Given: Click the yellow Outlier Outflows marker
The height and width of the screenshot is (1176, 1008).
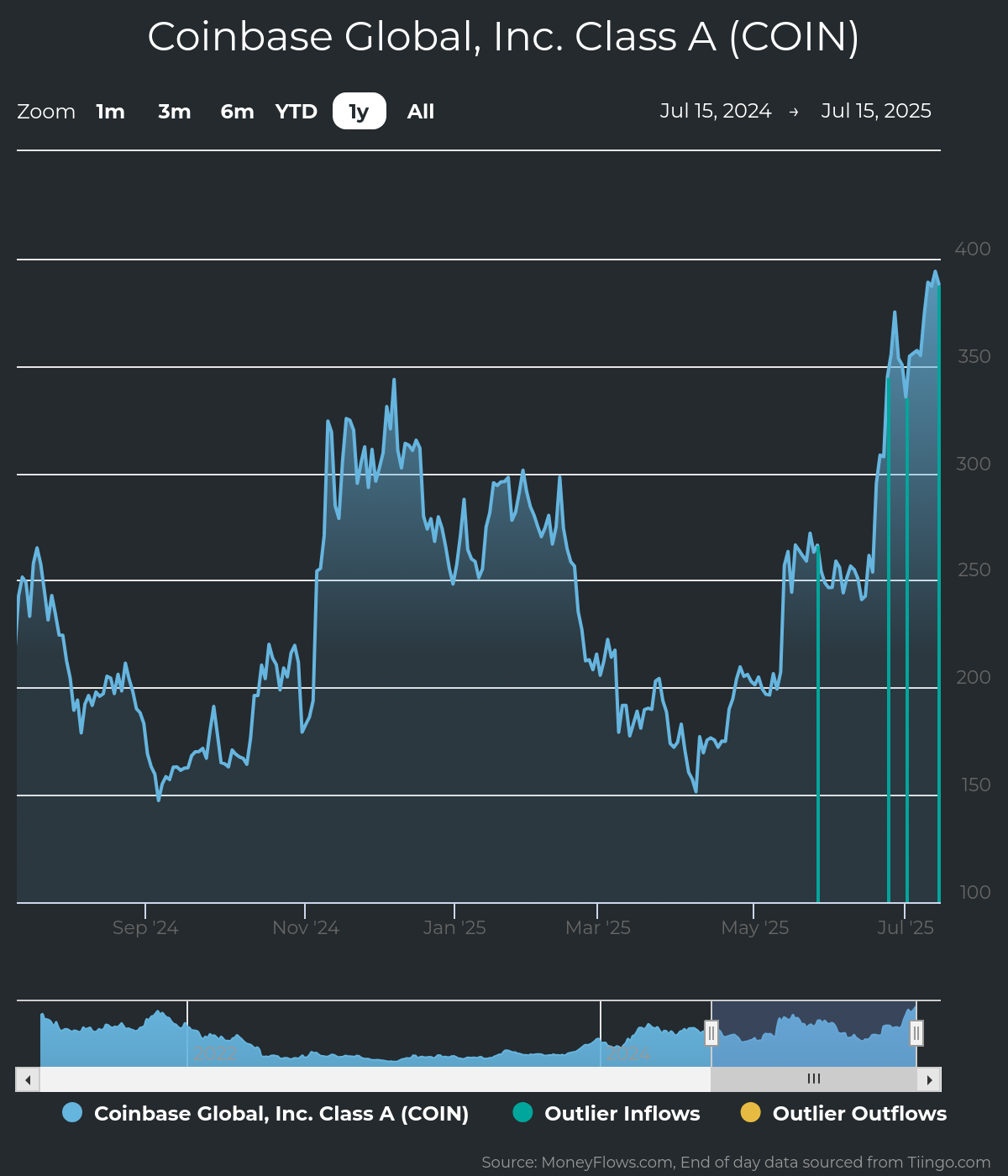Looking at the screenshot, I should tap(750, 1113).
